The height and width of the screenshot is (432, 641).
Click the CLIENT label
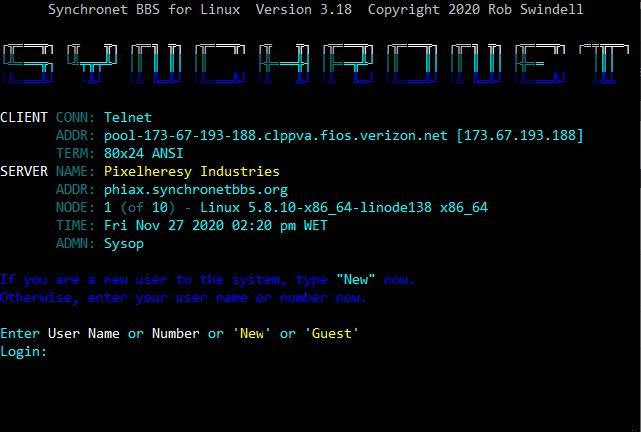(x=24, y=118)
